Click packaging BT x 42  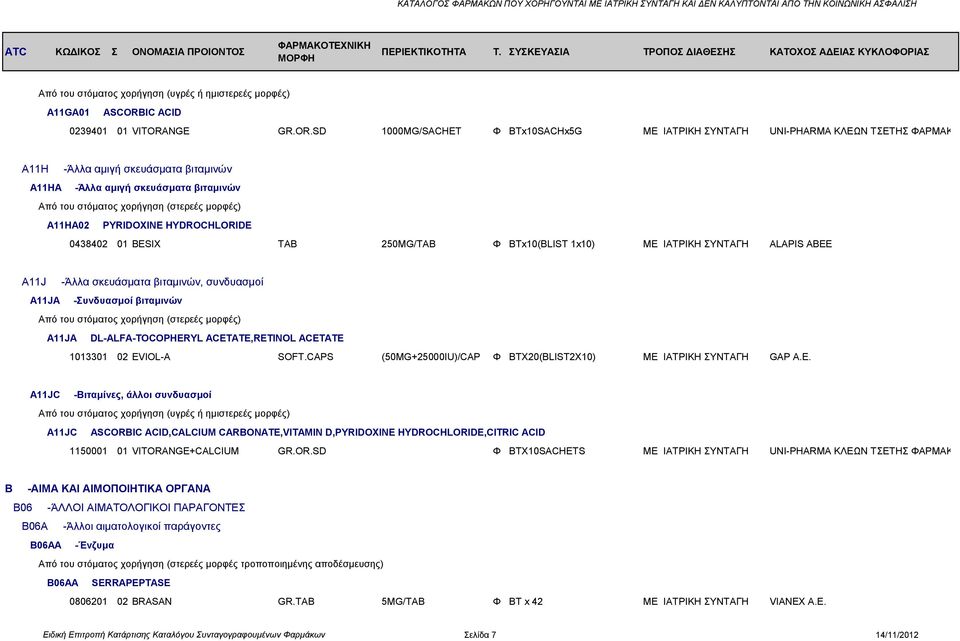pyautogui.click(x=526, y=602)
